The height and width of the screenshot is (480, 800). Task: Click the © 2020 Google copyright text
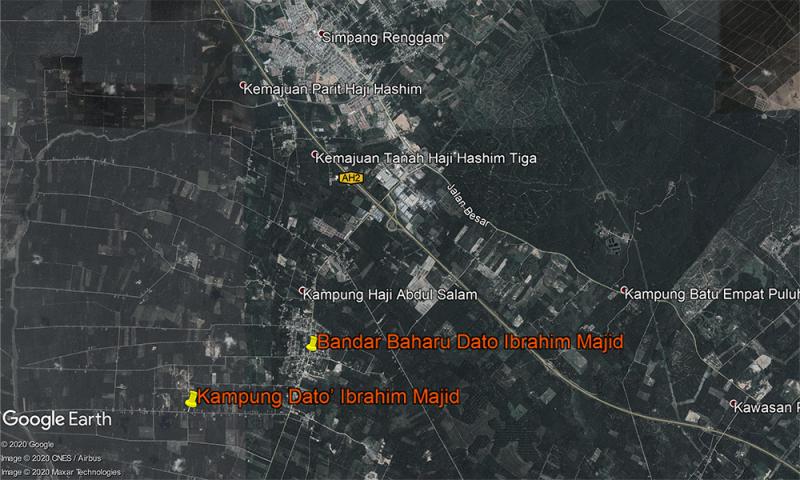pos(27,444)
